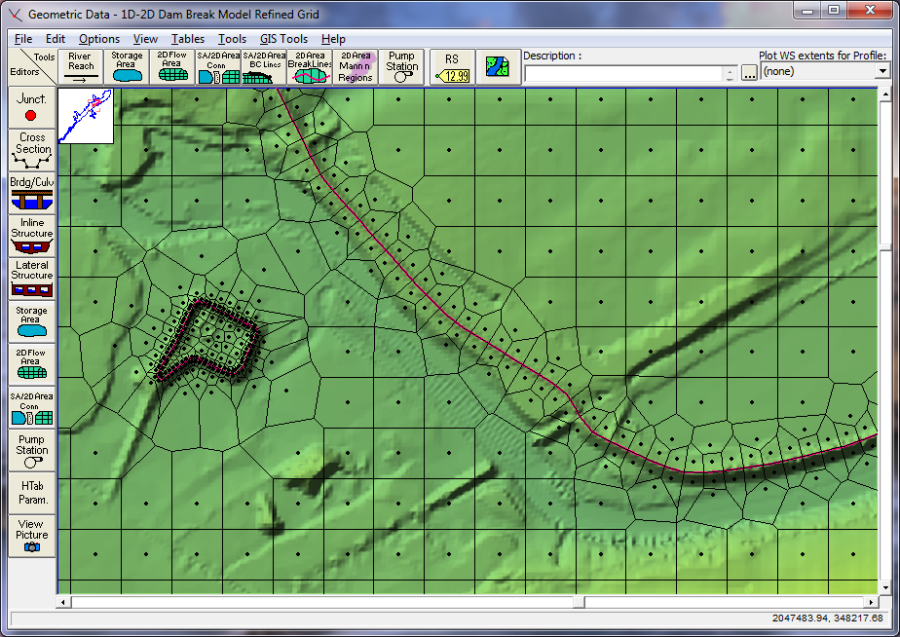
Task: Open the Inline Structure editor
Action: tap(31, 235)
